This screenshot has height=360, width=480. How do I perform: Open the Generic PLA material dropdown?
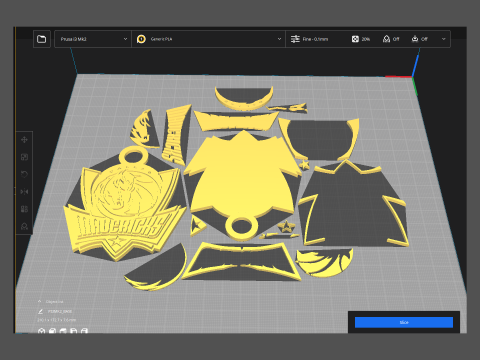click(x=209, y=39)
